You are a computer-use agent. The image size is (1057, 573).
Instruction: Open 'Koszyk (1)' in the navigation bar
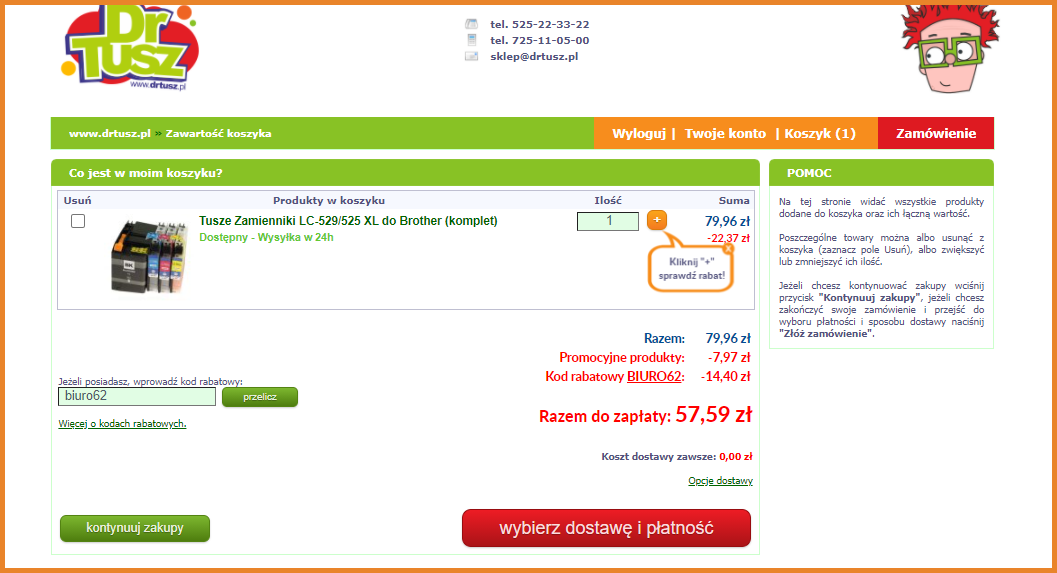pyautogui.click(x=820, y=133)
